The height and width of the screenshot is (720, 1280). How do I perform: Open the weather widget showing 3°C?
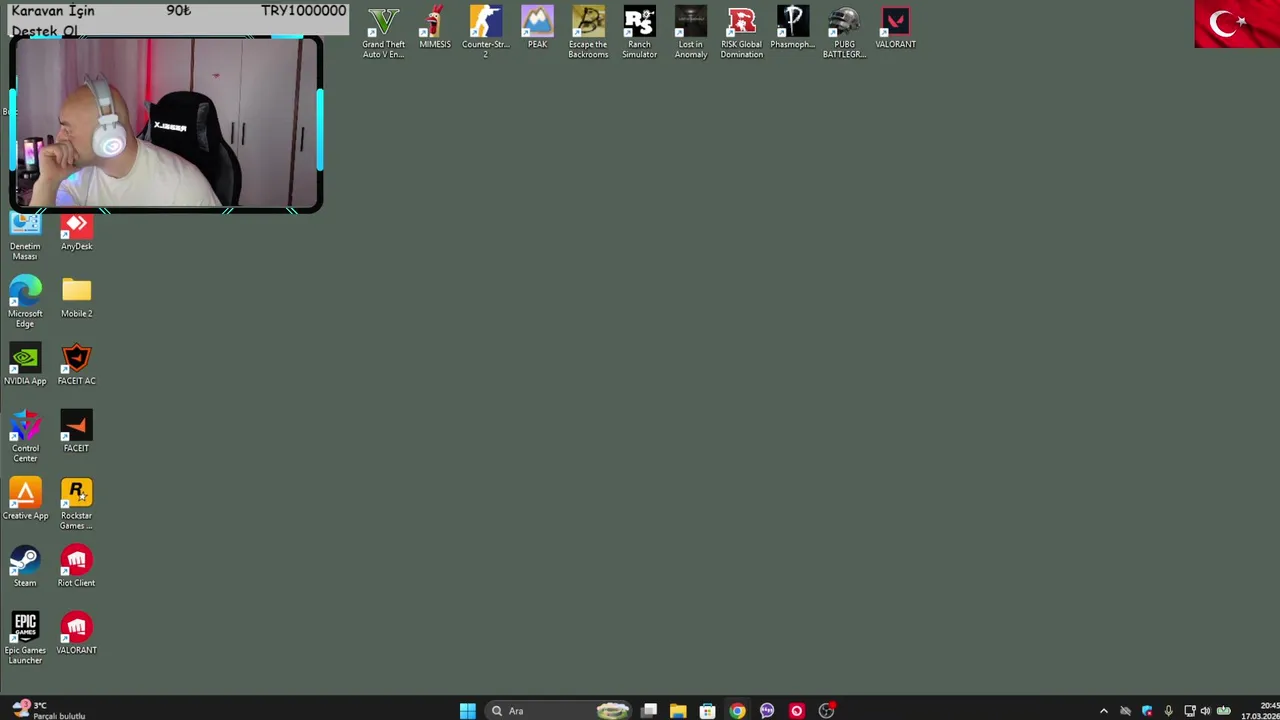[x=46, y=711]
